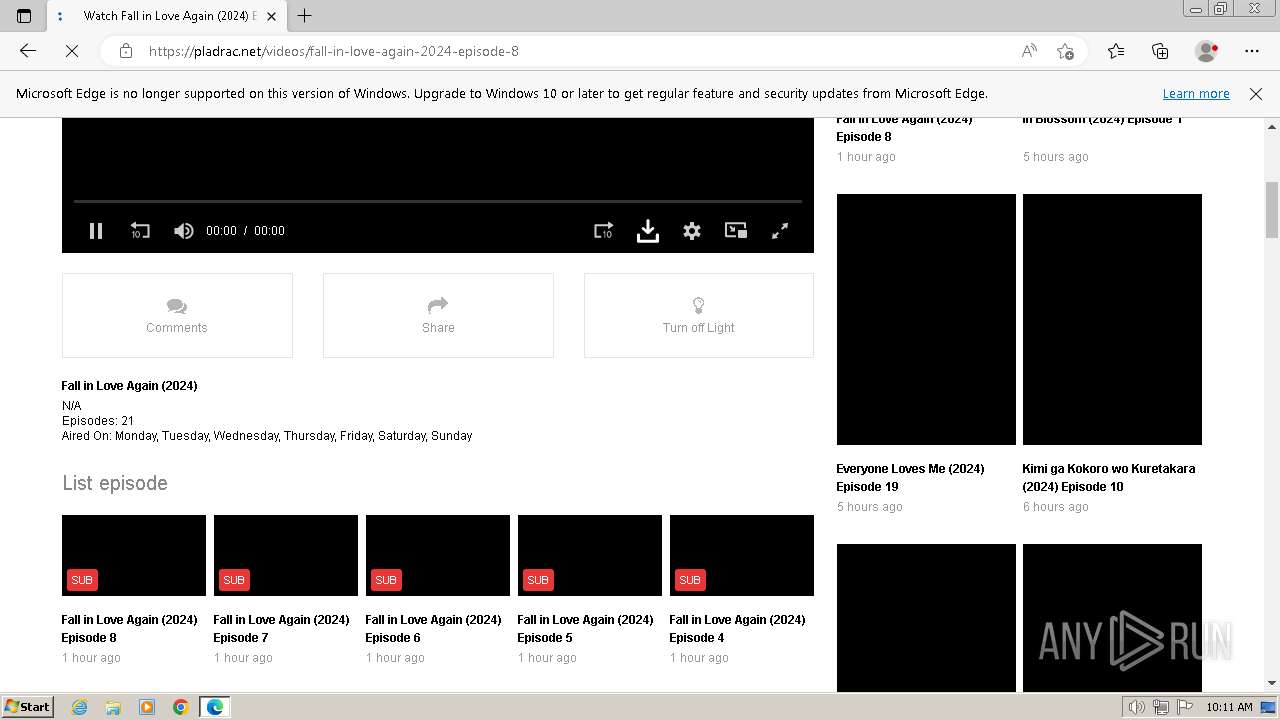Open the Comments section
This screenshot has height=720, width=1280.
[177, 315]
